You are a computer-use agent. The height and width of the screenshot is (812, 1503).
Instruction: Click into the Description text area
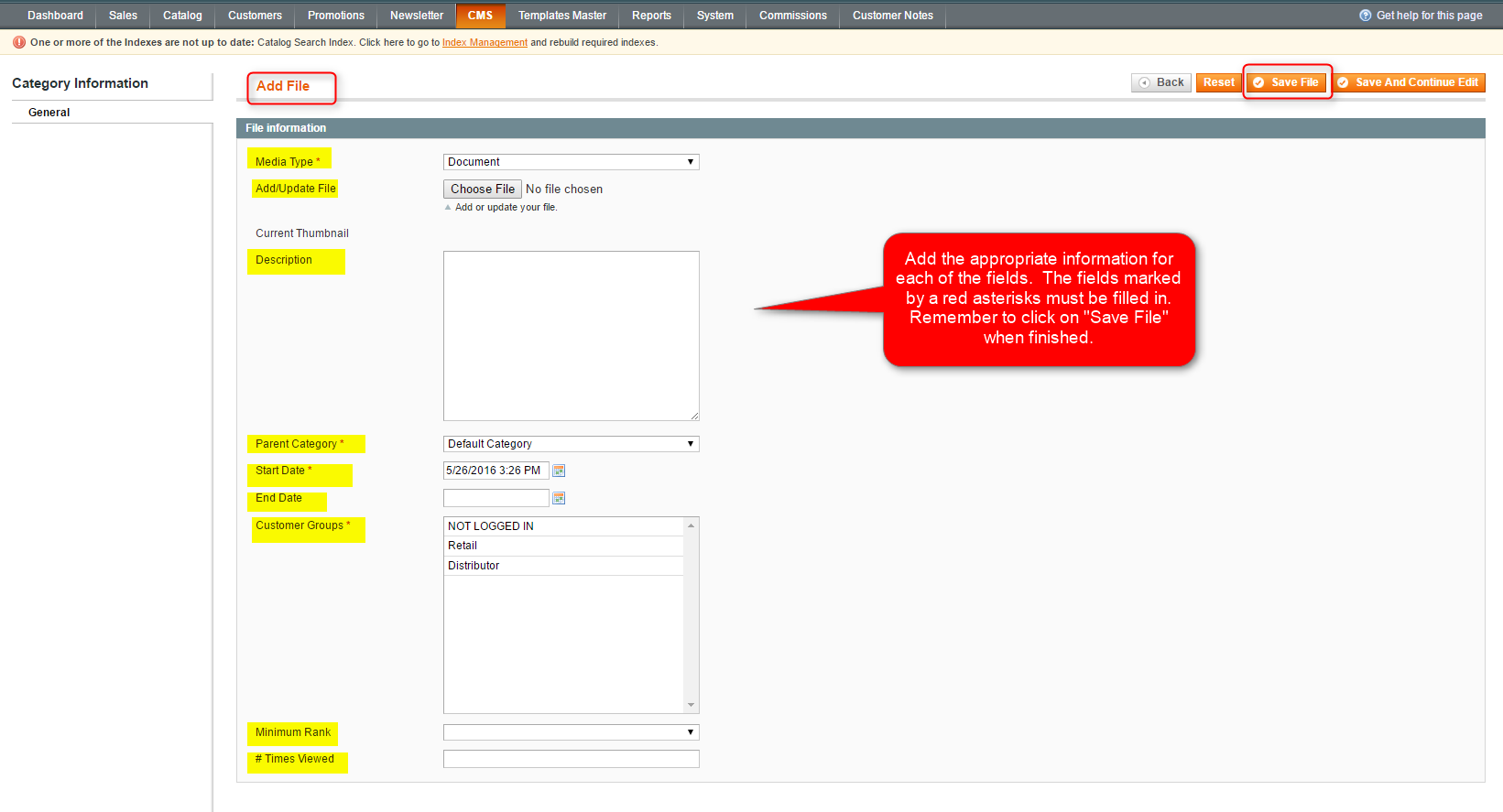coord(571,335)
